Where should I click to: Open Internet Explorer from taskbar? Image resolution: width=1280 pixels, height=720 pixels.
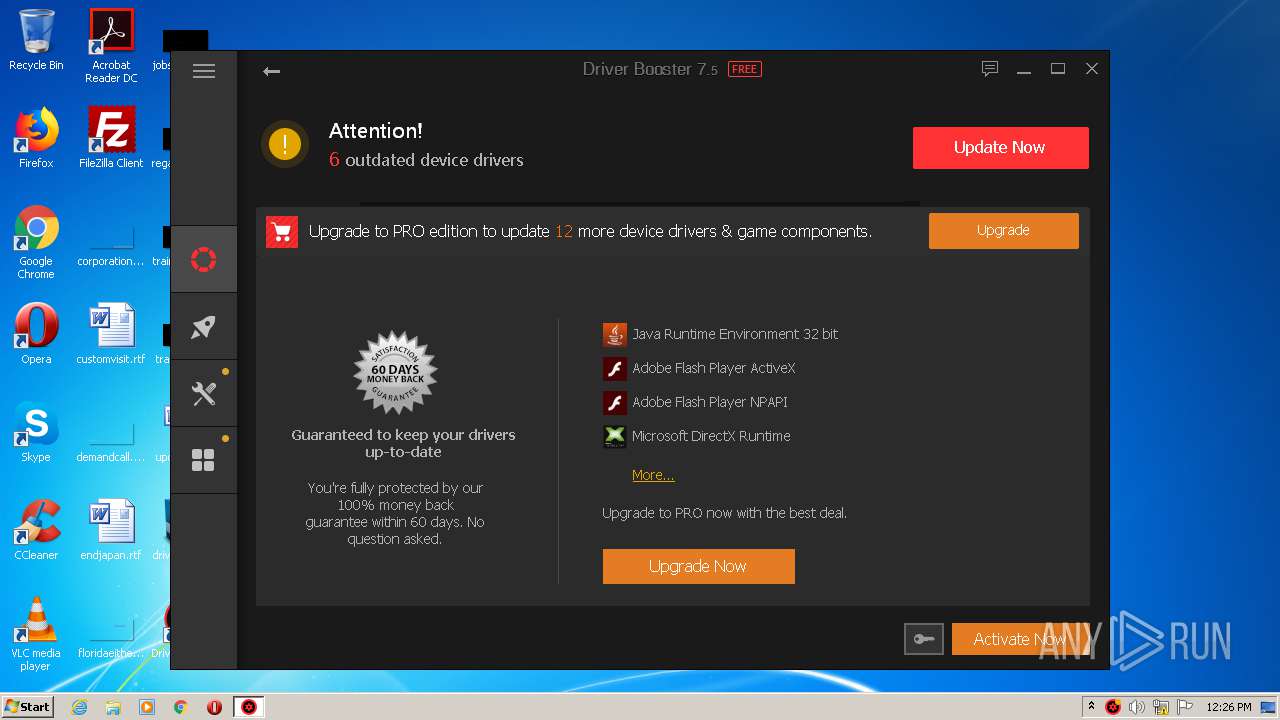(79, 707)
